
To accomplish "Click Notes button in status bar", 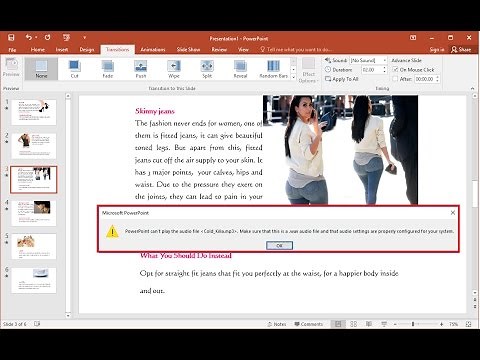I will tap(277, 324).
